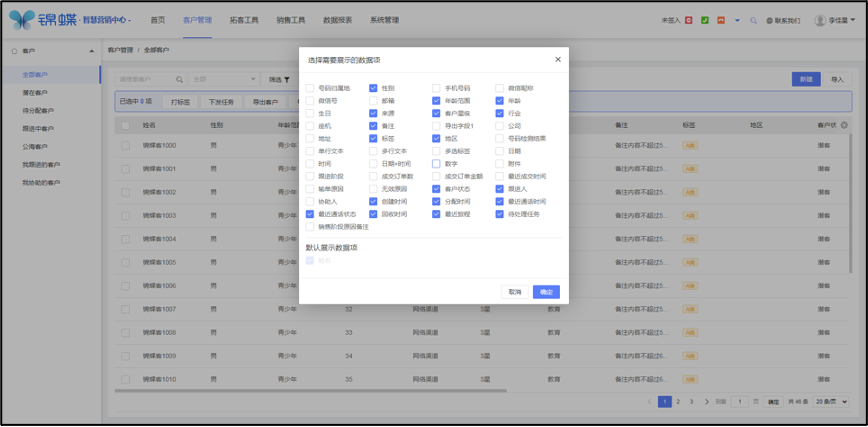The height and width of the screenshot is (427, 868).
Task: Check the 微信昵称 checkbox
Action: click(499, 88)
